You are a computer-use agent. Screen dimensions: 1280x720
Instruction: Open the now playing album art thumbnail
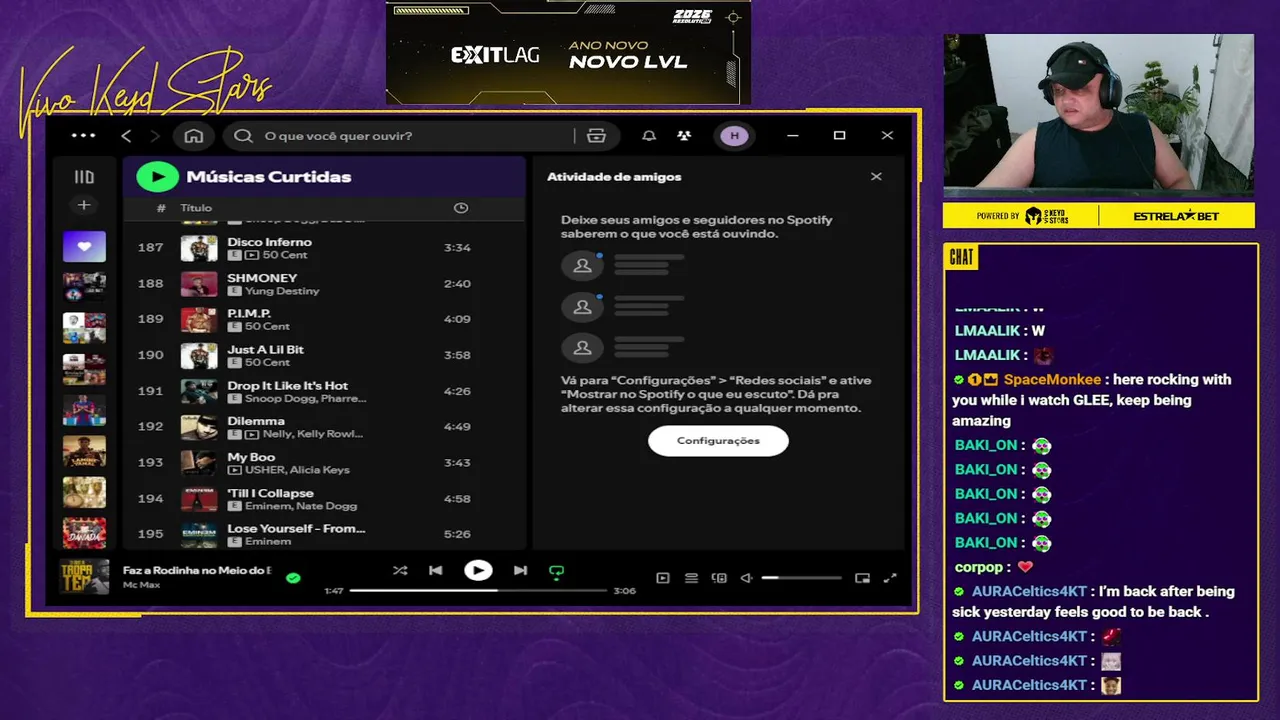tap(84, 577)
